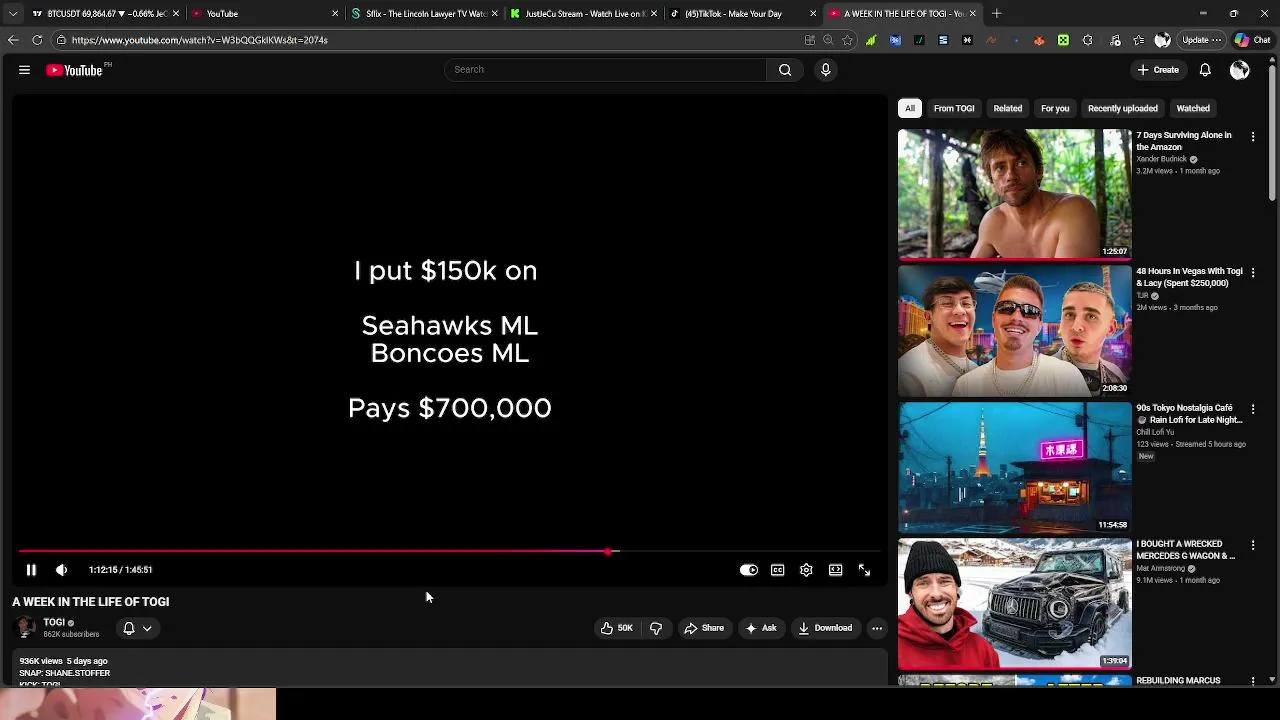Open more actions ellipsis beside Download
The height and width of the screenshot is (720, 1280).
click(x=877, y=628)
